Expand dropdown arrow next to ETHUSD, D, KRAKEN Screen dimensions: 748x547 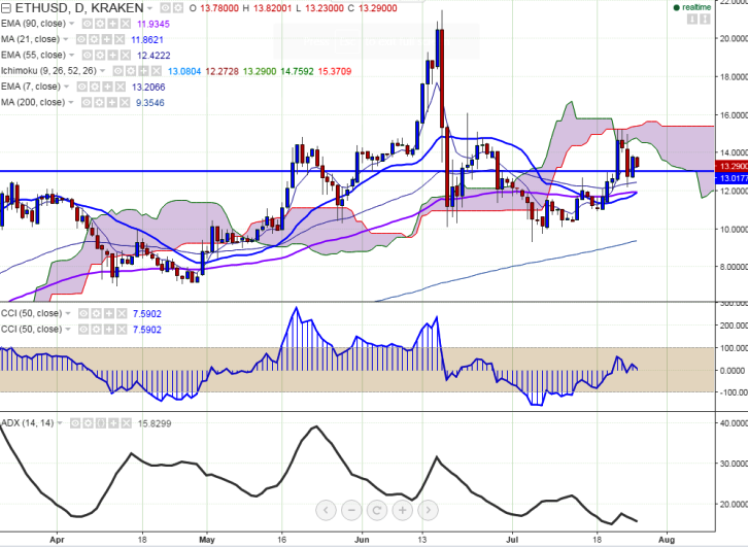(x=150, y=9)
